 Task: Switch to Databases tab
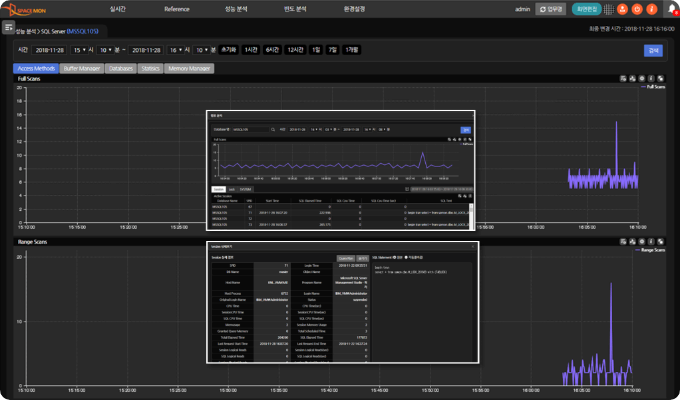121,69
